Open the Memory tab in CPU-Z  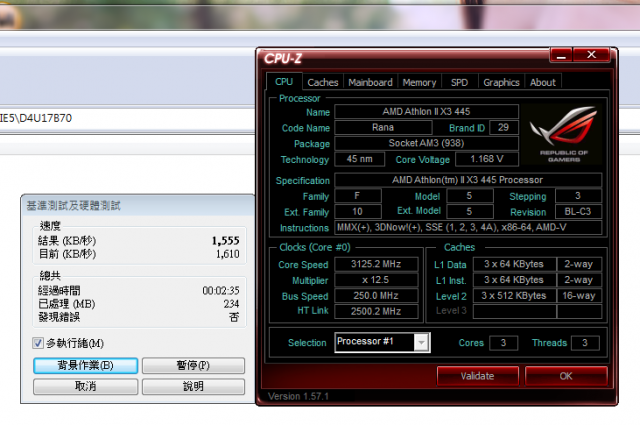419,82
